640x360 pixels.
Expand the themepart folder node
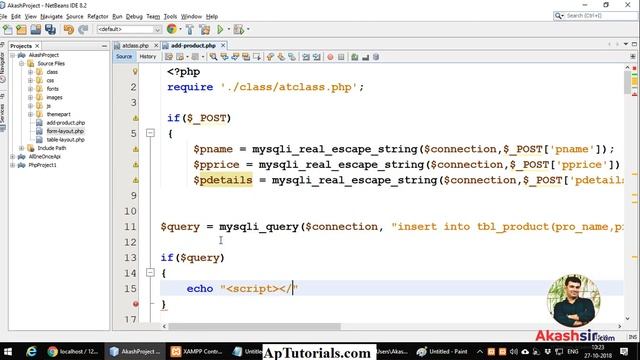click(x=30, y=114)
